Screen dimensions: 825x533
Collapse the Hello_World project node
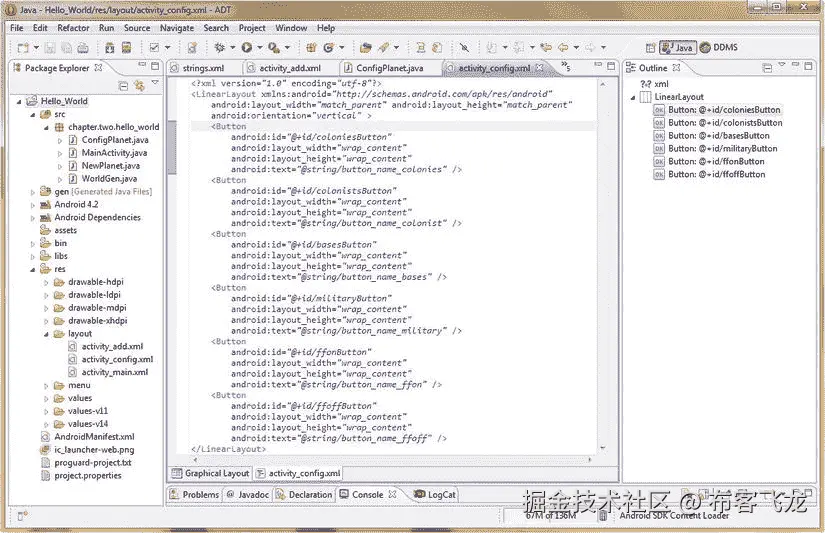tap(19, 101)
